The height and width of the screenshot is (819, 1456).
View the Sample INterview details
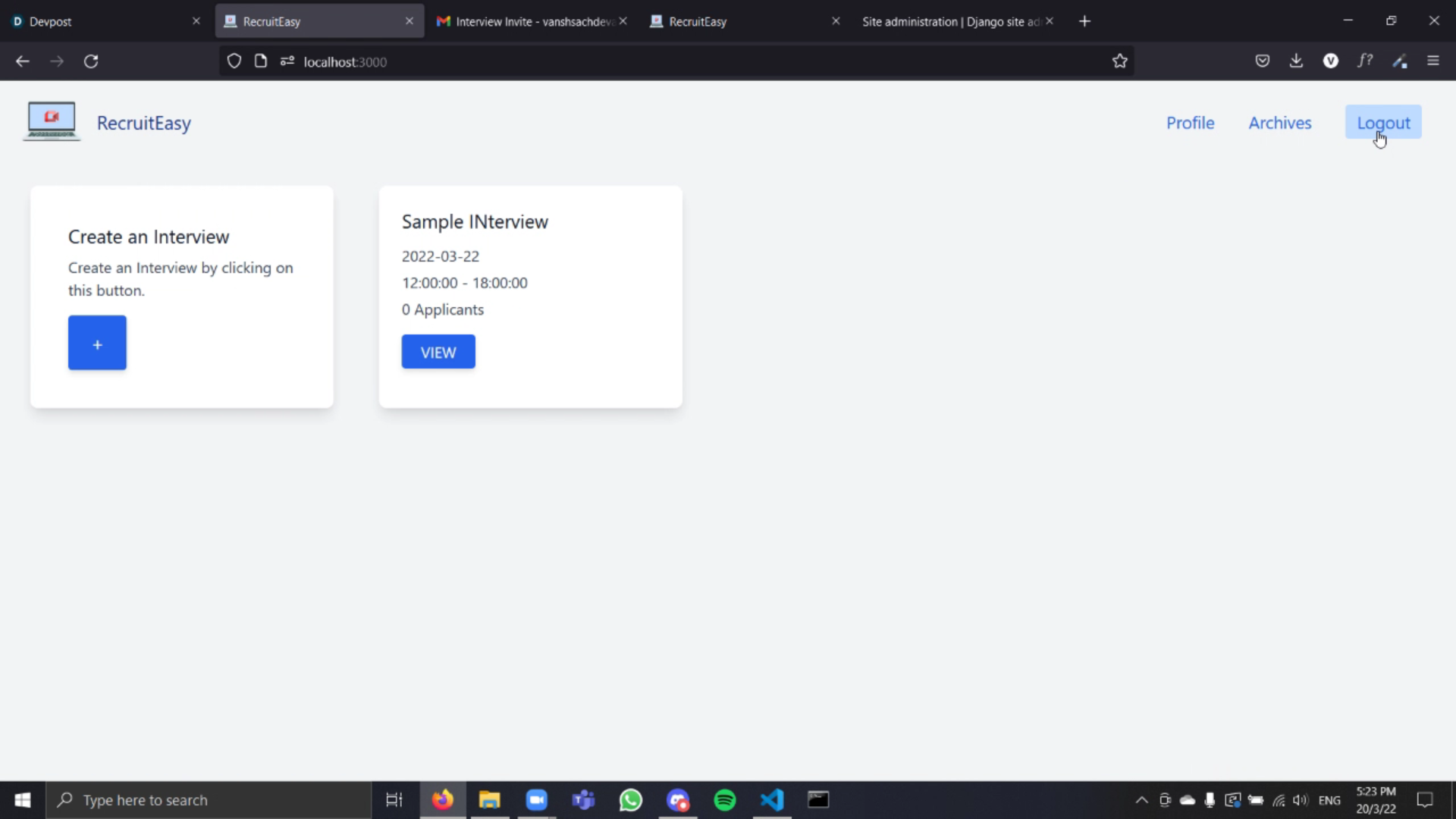(438, 352)
